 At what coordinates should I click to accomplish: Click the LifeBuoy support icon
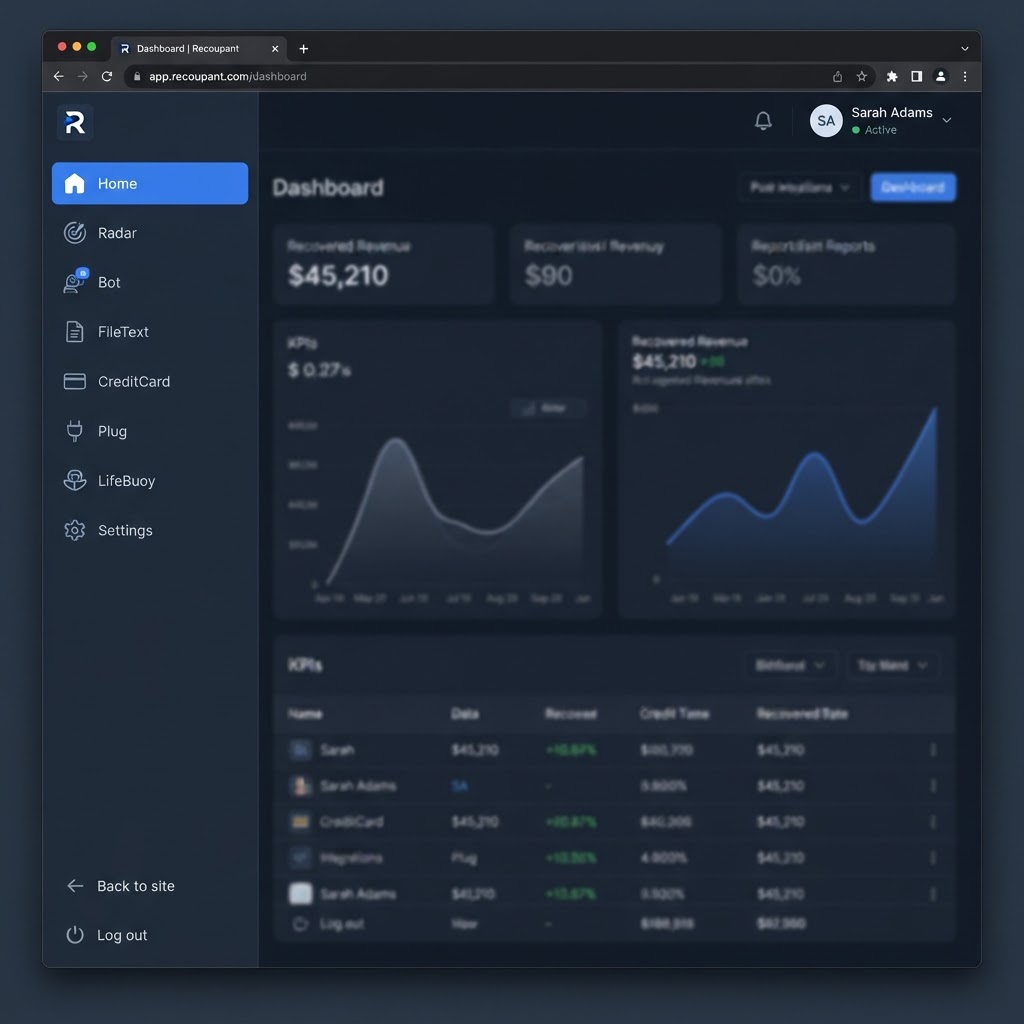[75, 481]
